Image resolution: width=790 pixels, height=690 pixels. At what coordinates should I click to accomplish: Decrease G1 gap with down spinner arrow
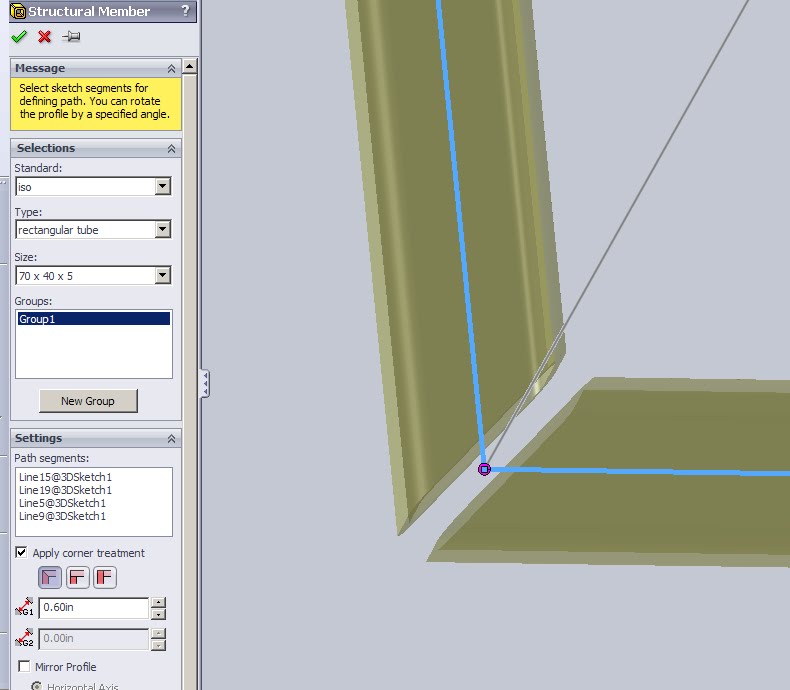pos(158,614)
